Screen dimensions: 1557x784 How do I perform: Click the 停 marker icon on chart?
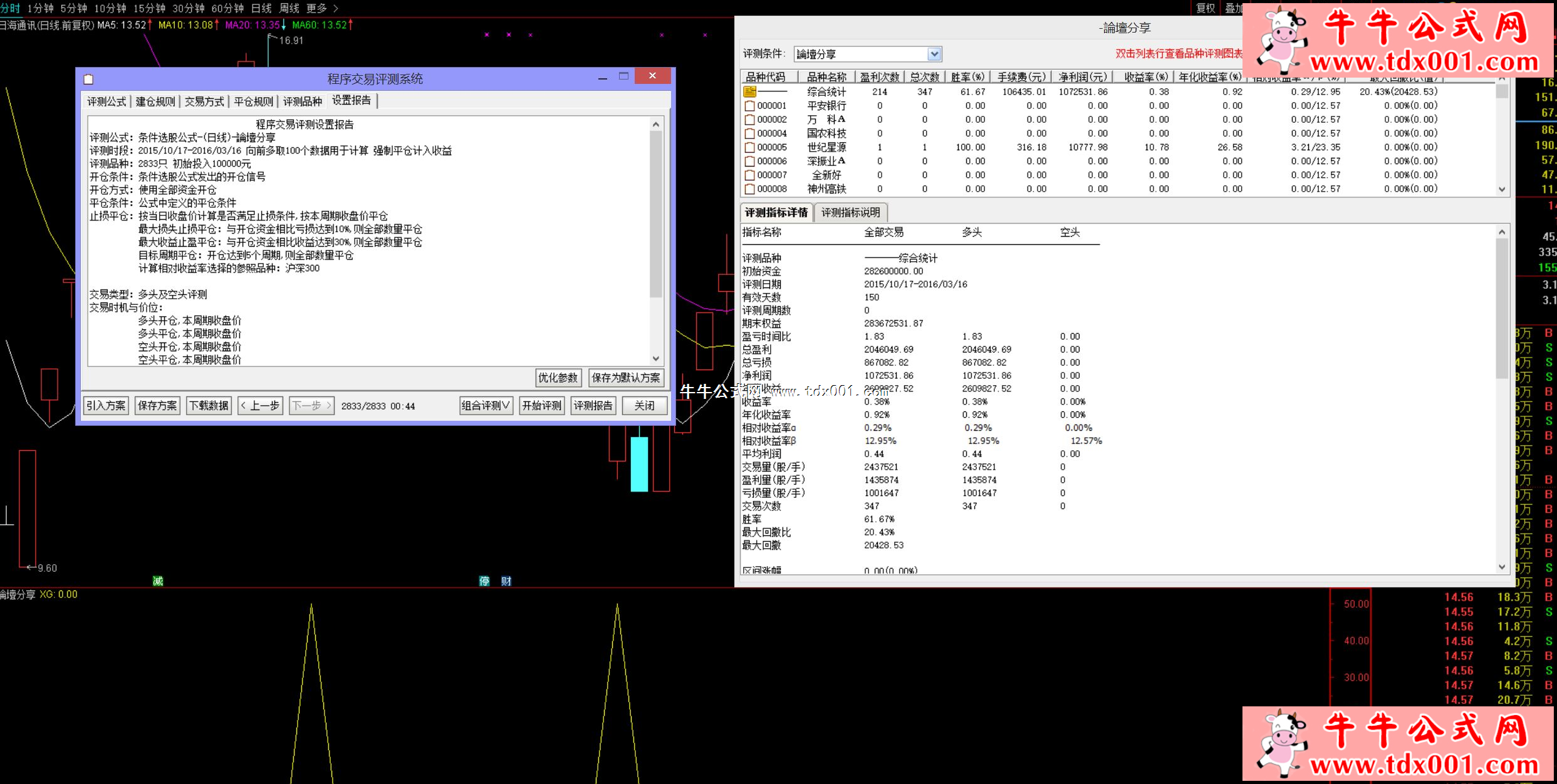484,581
